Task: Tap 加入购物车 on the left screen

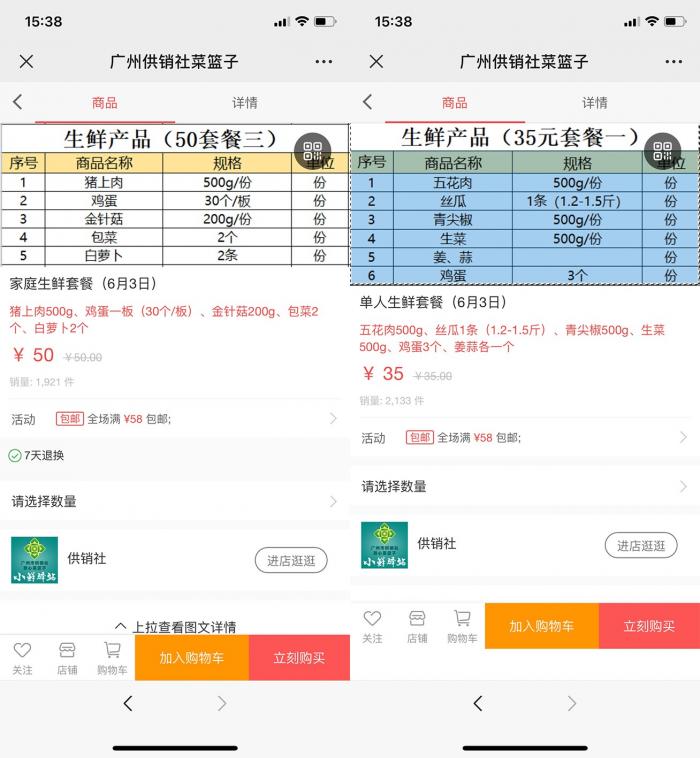Action: point(192,657)
